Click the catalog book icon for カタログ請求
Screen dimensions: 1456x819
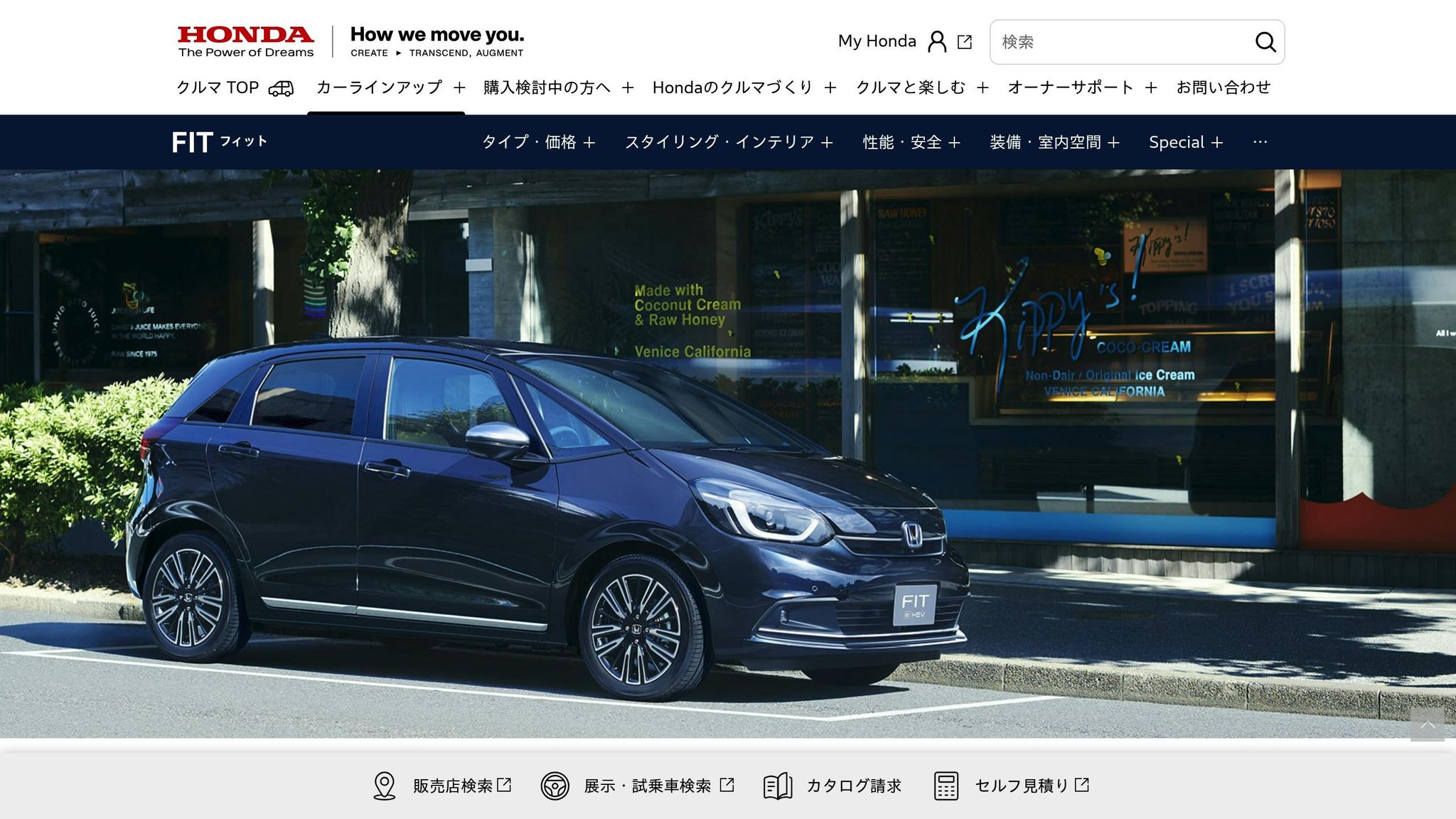778,786
